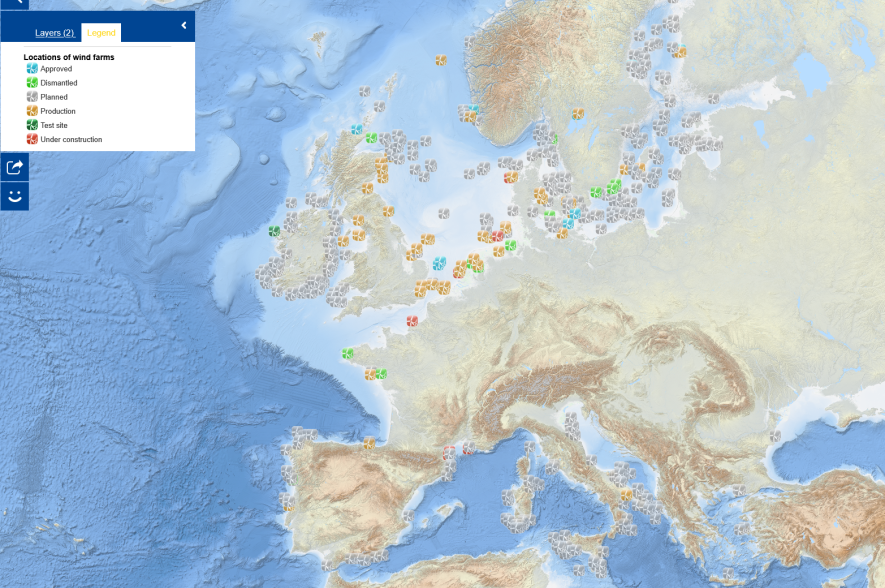Screen dimensions: 885x588
Task: Select the red wind farm marker in the English Channel
Action: (412, 321)
